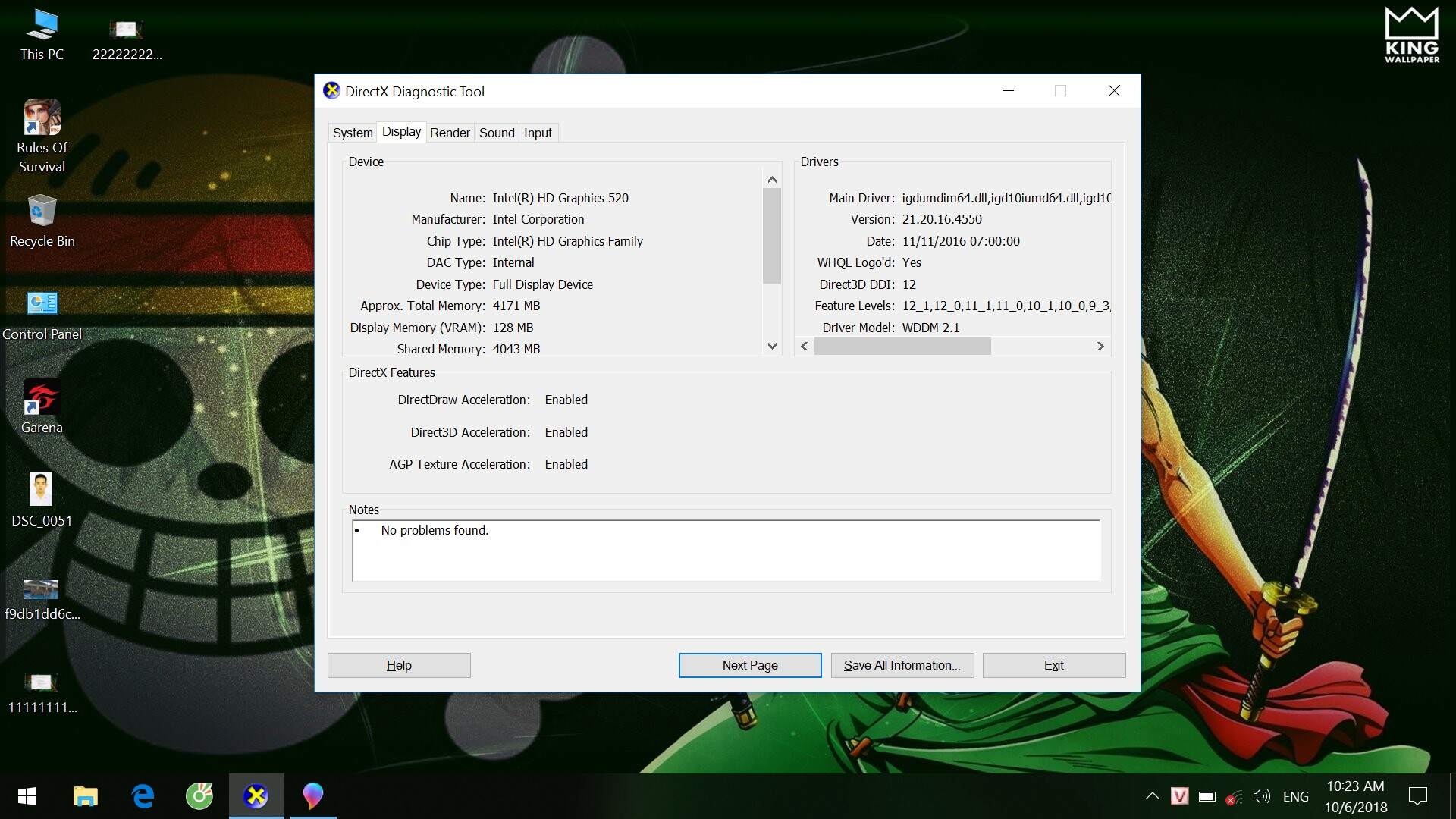The image size is (1456, 819).
Task: Open the Render tab
Action: (x=450, y=133)
